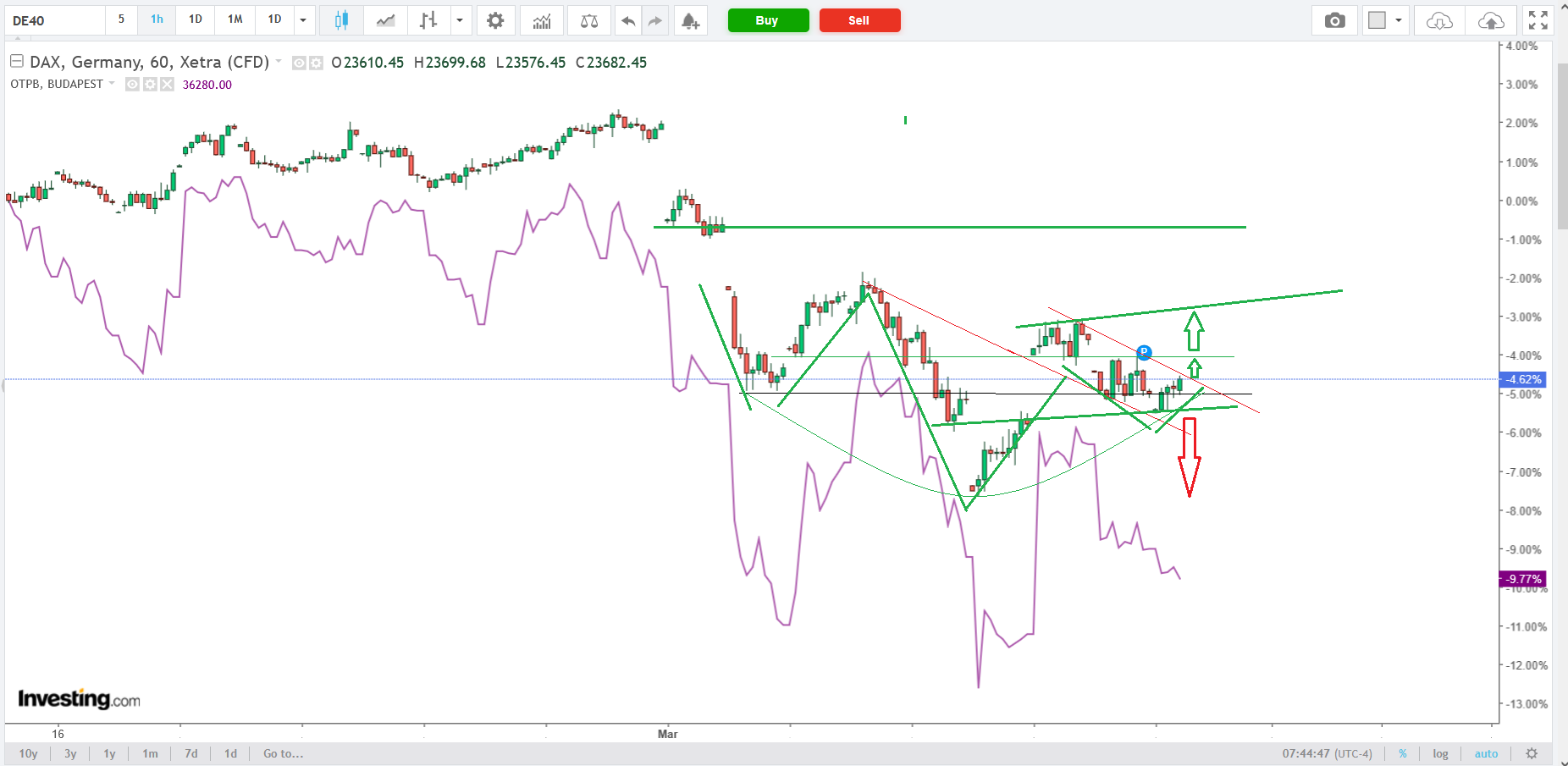The height and width of the screenshot is (766, 1568).
Task: Expand the bar style dropdown arrow
Action: [460, 20]
